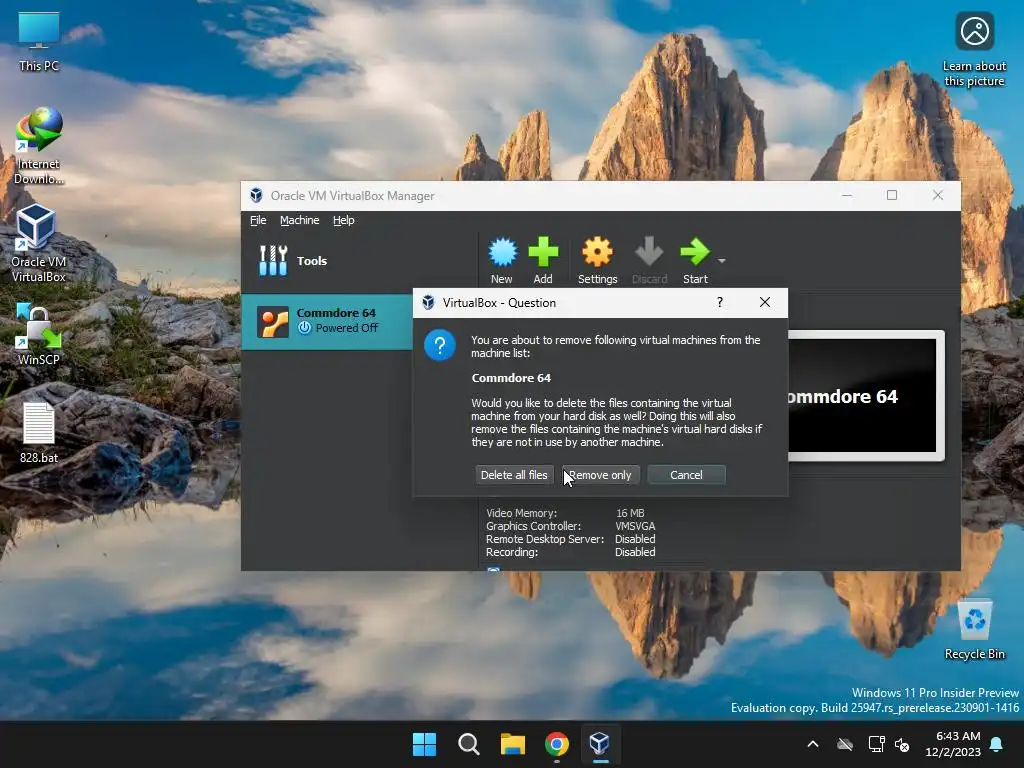
Task: Open the clock showing 6:43 AM
Action: pos(953,744)
